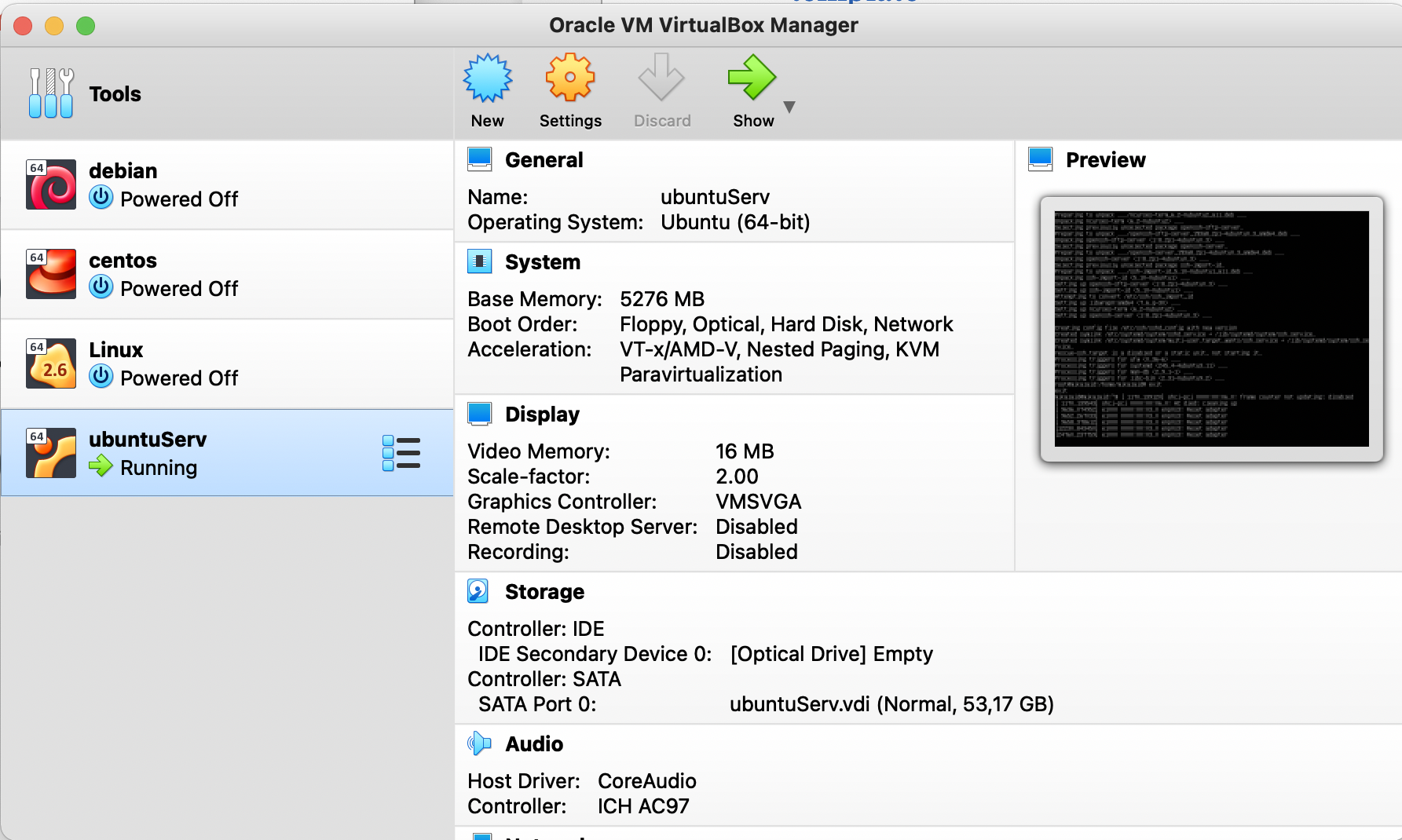Click the VM console preview thumbnail
1402x840 pixels.
1211,329
